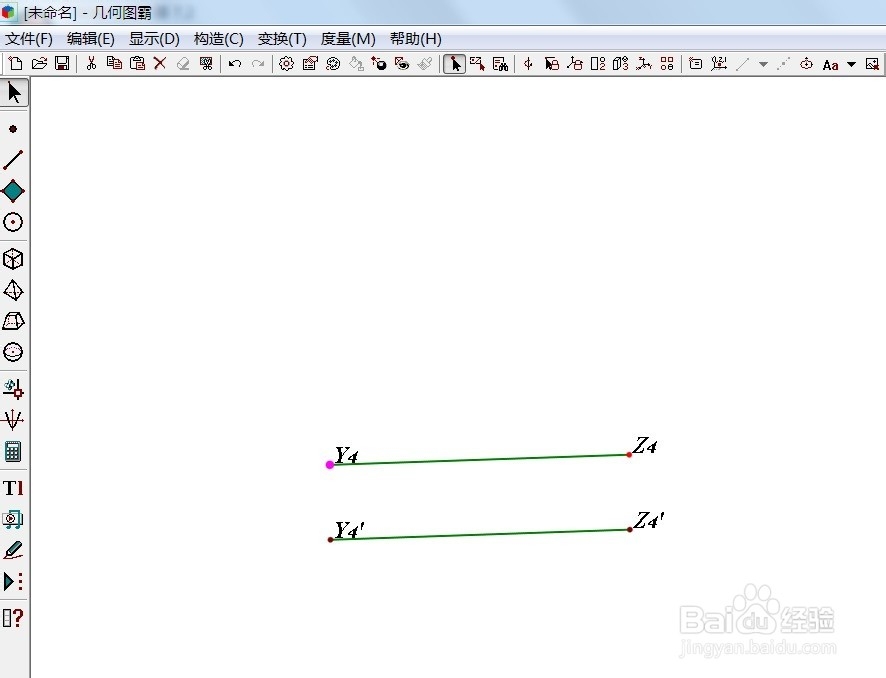The width and height of the screenshot is (886, 678).
Task: Select the Pyramid tetrahedron tool
Action: pos(13,290)
